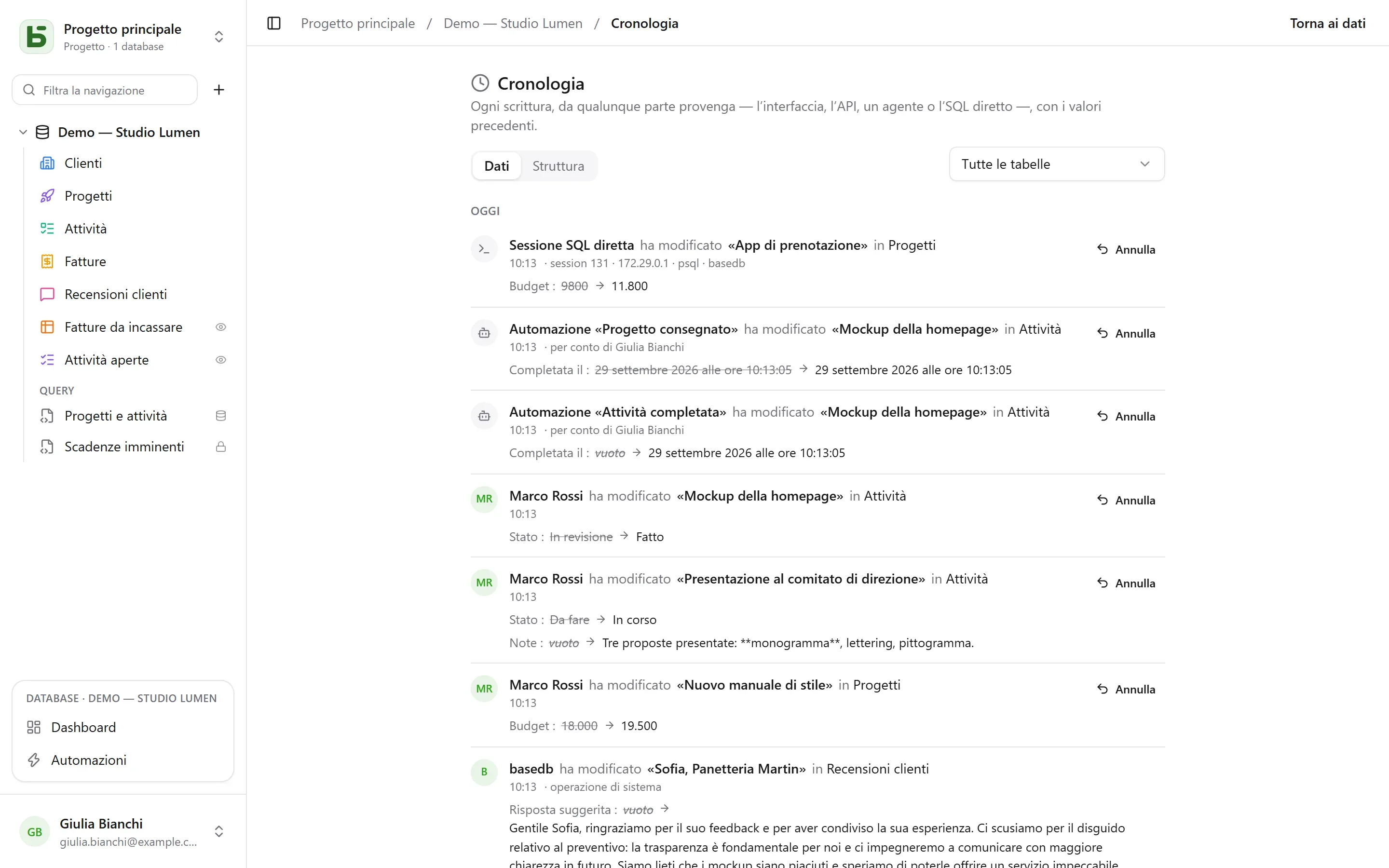Open the Tutte le tabelle dropdown
1389x868 pixels.
pos(1057,164)
